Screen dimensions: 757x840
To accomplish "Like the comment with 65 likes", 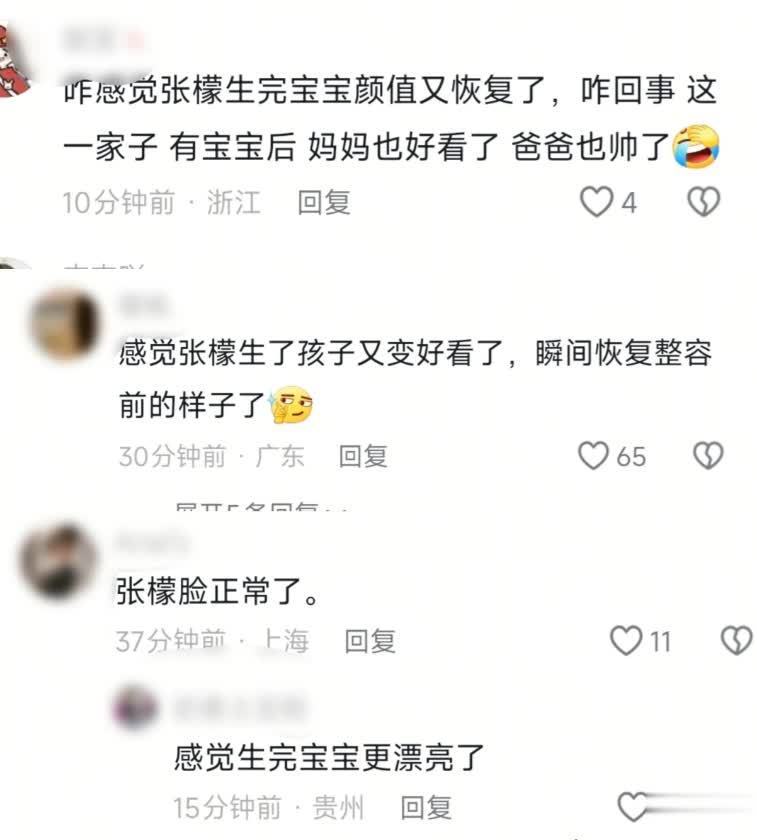I will (594, 456).
